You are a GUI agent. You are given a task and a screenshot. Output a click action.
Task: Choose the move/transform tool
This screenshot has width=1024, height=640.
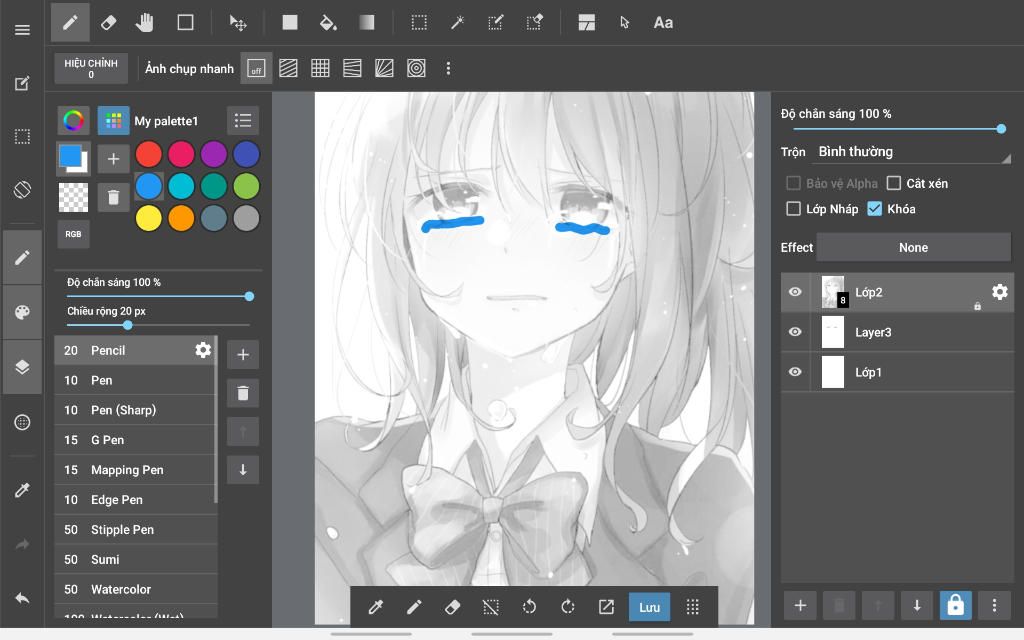(238, 23)
